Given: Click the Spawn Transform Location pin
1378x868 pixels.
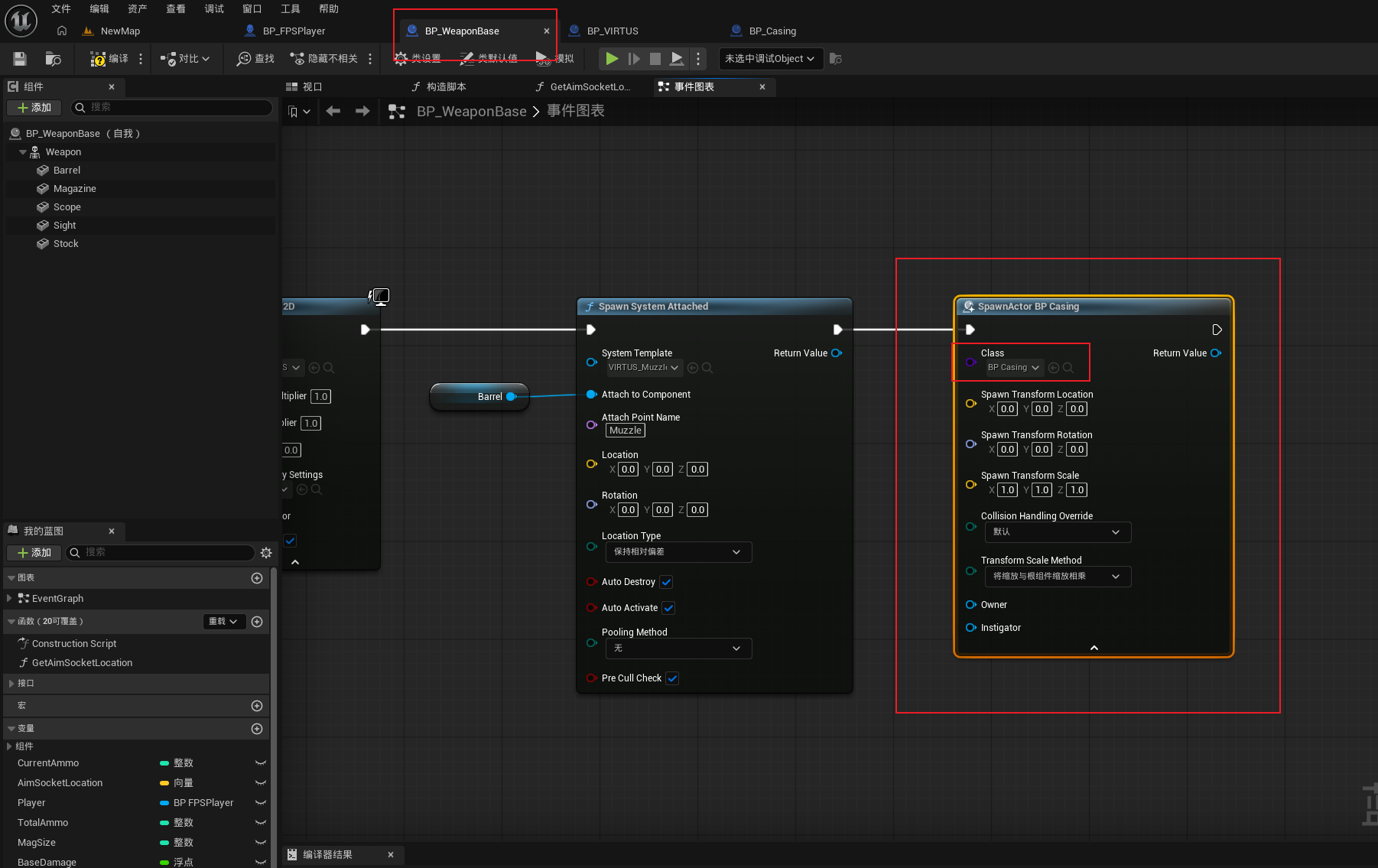Looking at the screenshot, I should click(971, 403).
